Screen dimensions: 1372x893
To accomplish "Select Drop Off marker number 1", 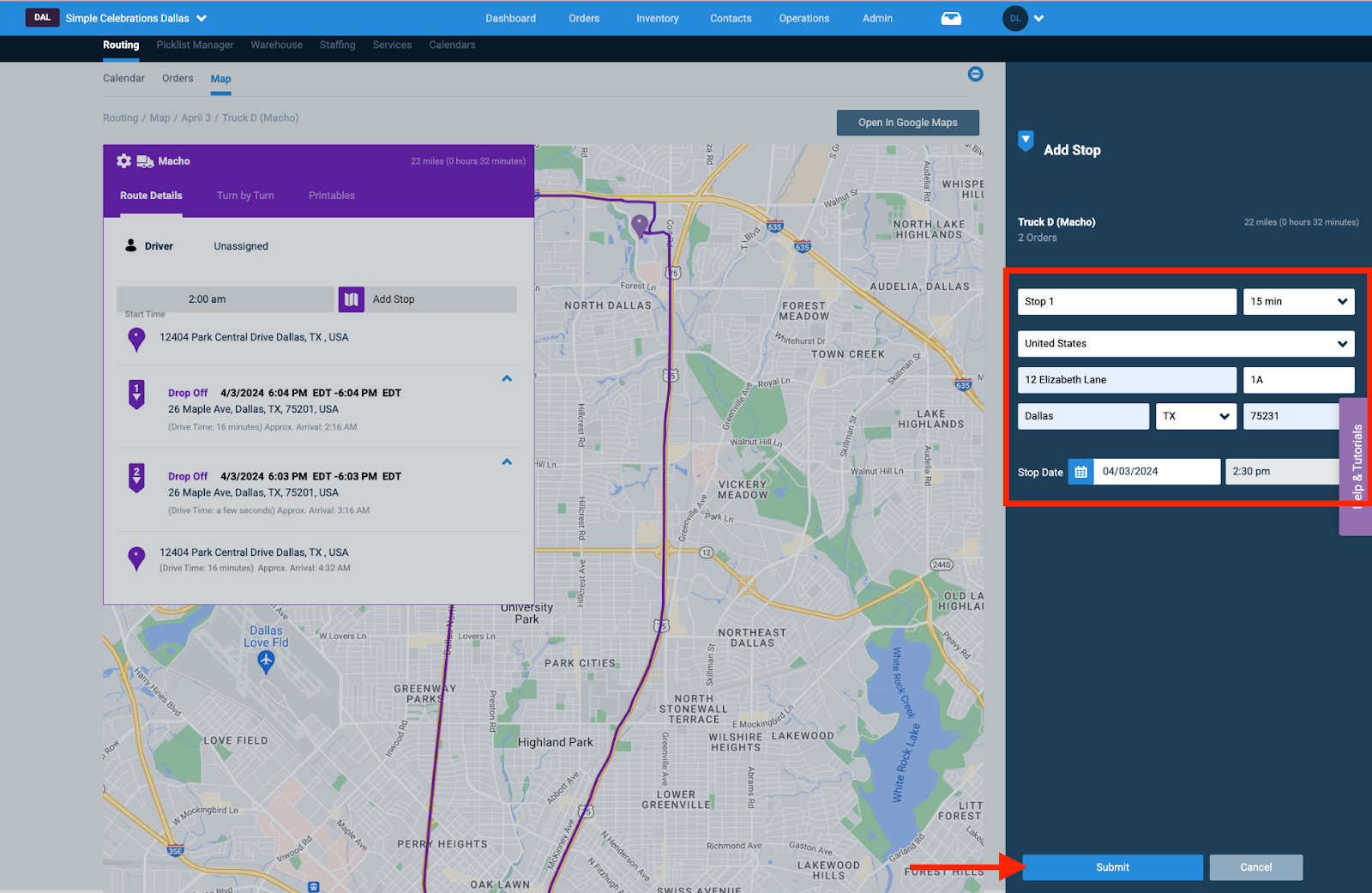I will coord(135,392).
